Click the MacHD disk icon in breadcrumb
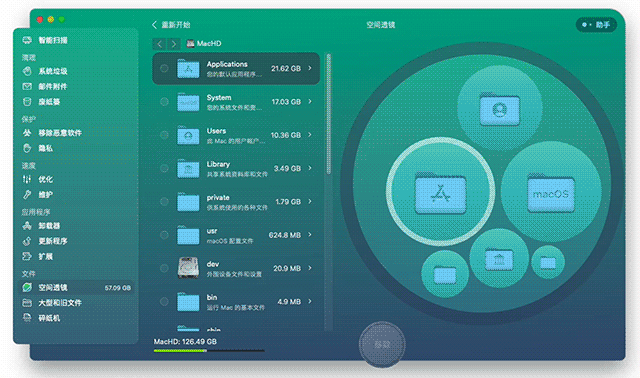The image size is (640, 378). (190, 43)
